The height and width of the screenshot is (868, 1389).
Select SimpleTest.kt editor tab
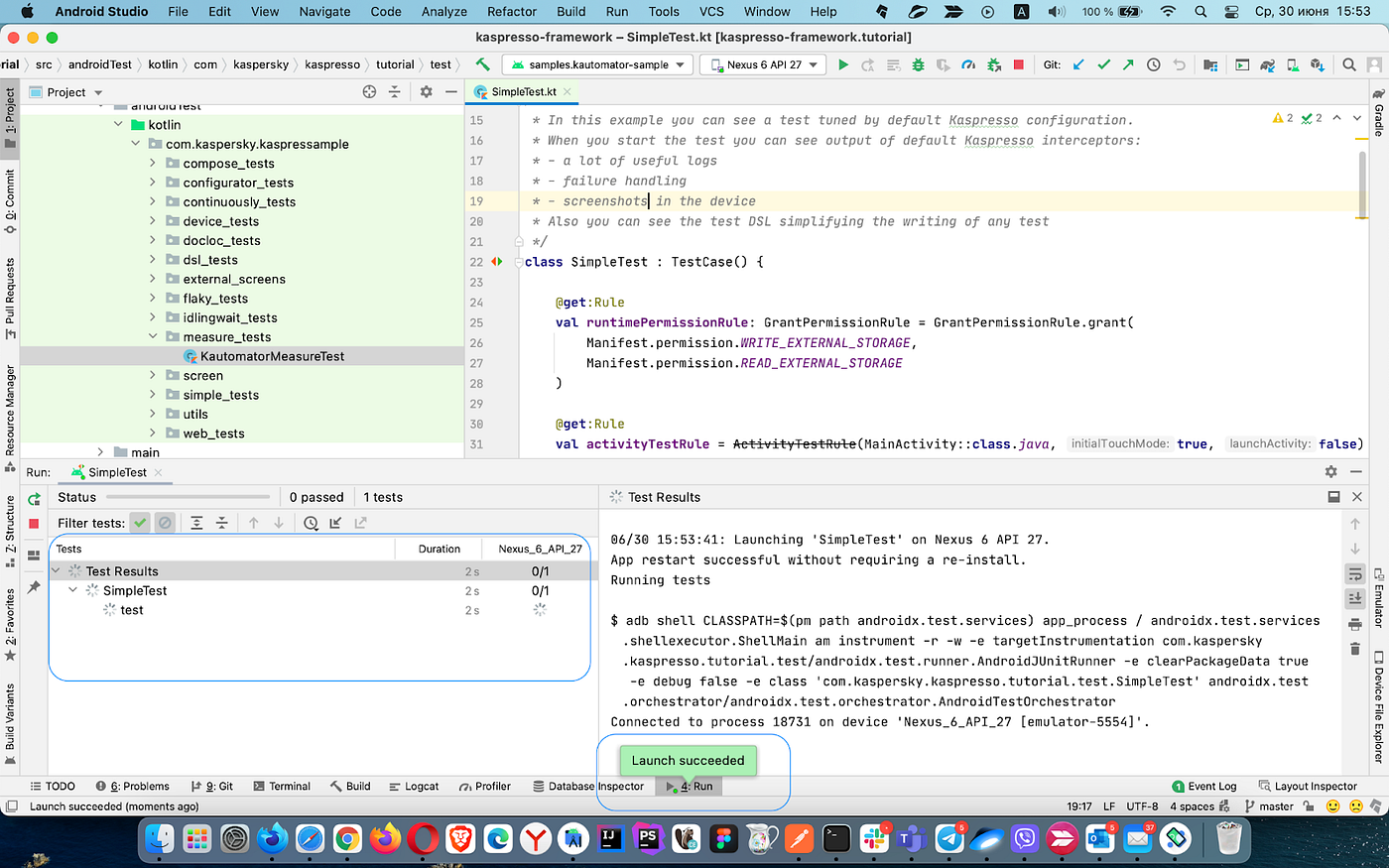pyautogui.click(x=523, y=91)
